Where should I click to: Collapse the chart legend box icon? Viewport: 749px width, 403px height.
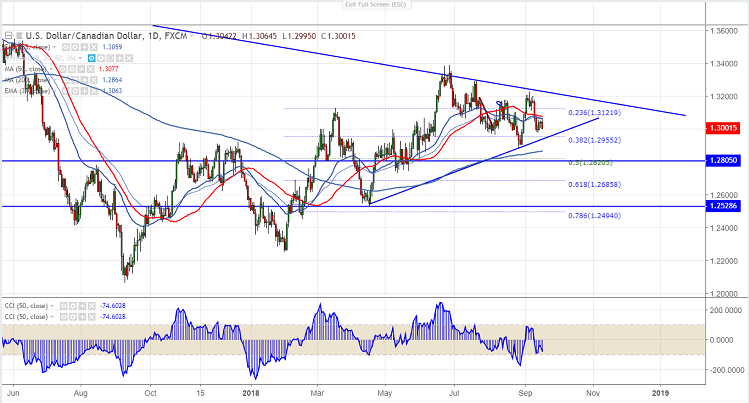click(x=8, y=36)
